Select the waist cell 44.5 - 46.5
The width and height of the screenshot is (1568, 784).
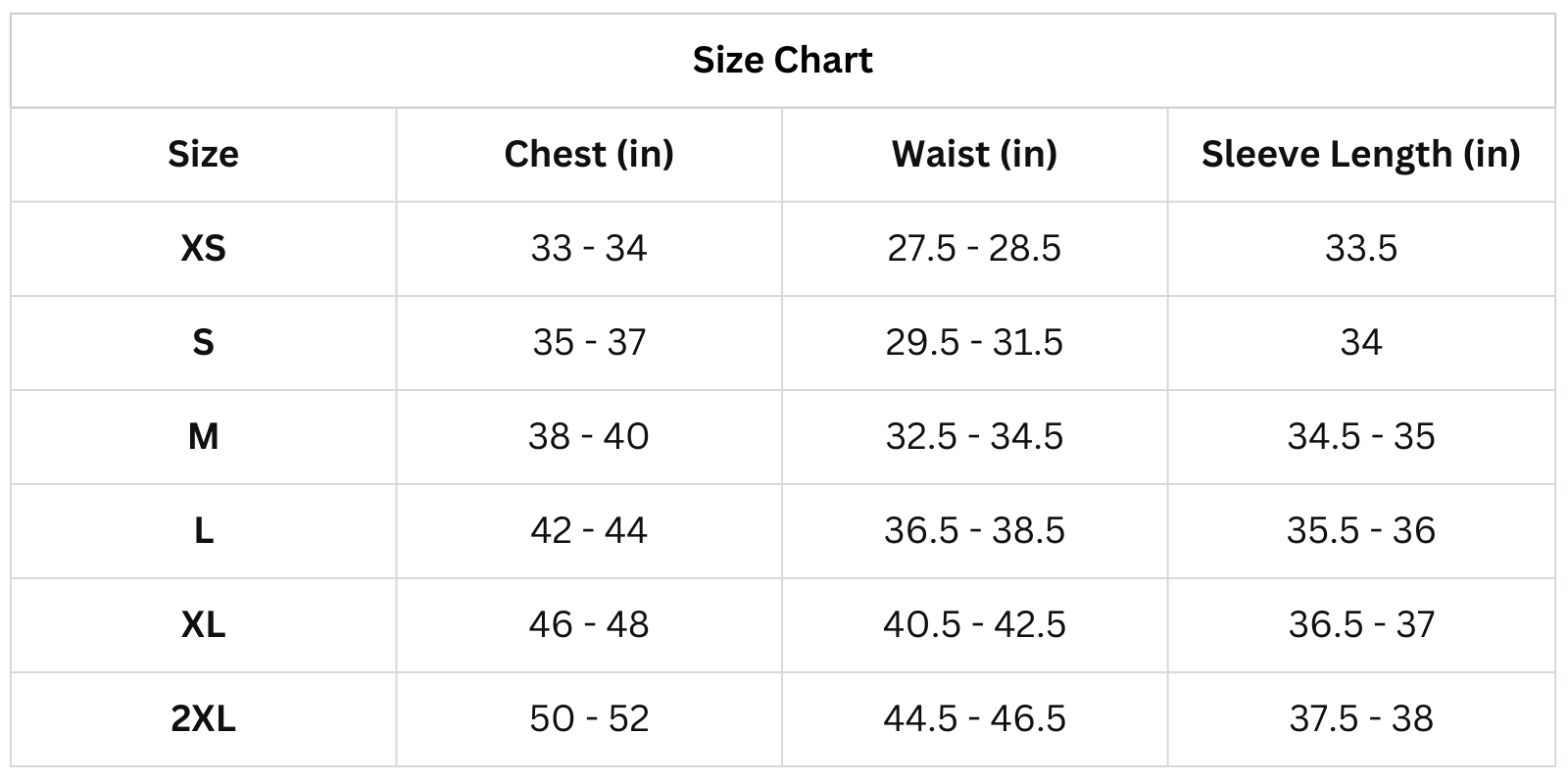tap(974, 719)
